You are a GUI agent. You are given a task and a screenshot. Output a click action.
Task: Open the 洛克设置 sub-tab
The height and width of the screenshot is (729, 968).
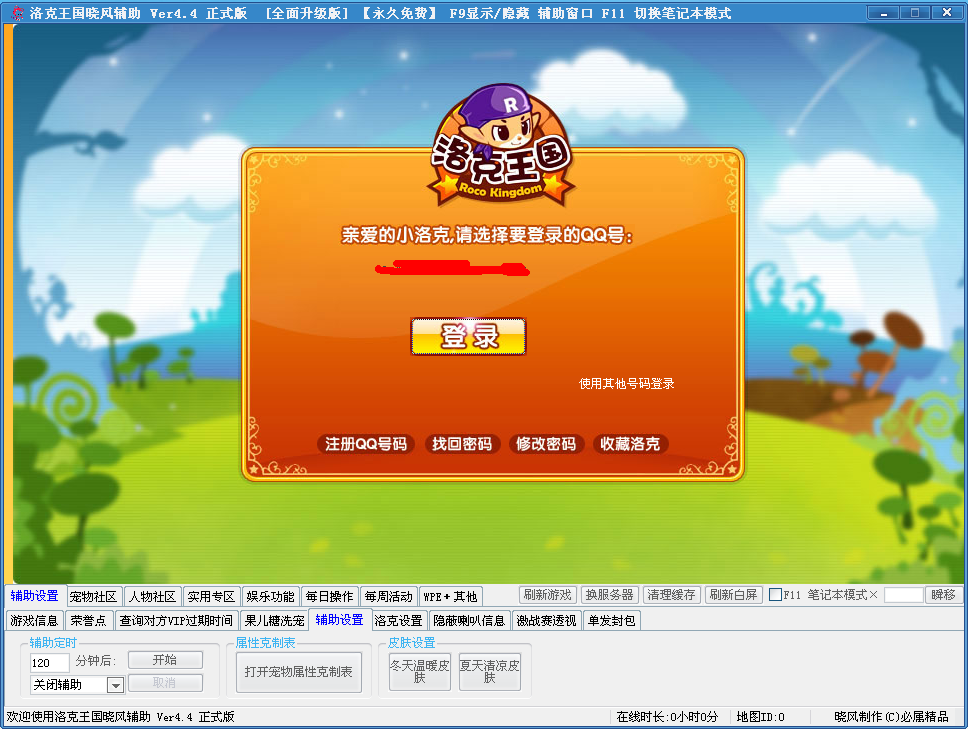coord(398,620)
